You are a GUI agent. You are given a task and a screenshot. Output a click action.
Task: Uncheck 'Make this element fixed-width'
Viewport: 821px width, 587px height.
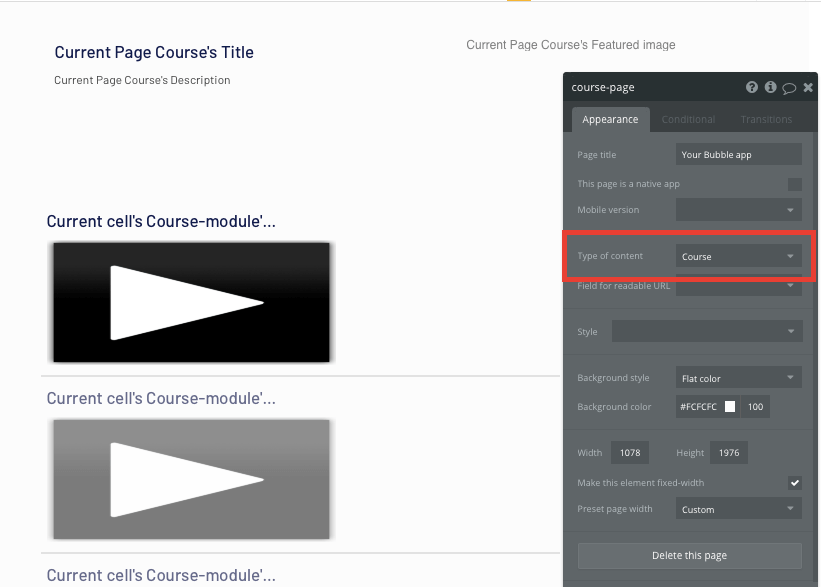[794, 482]
